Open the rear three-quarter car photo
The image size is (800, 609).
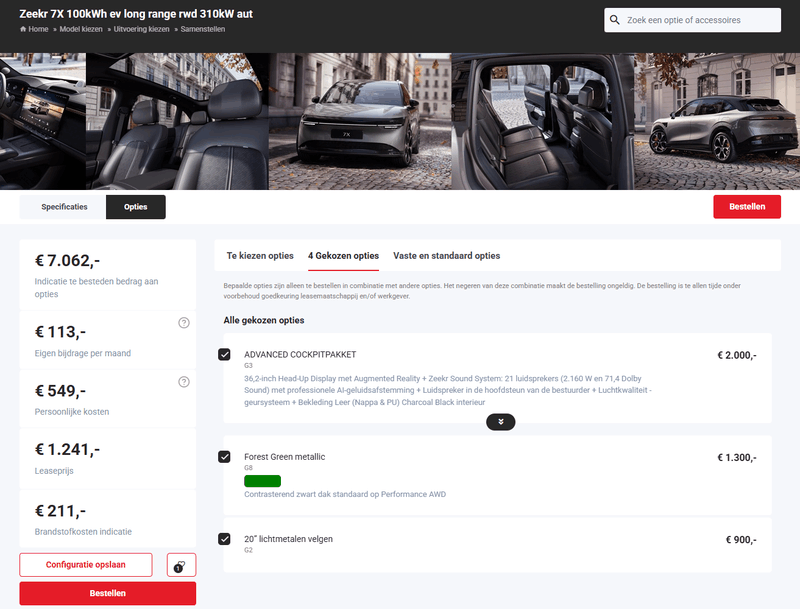click(x=717, y=121)
